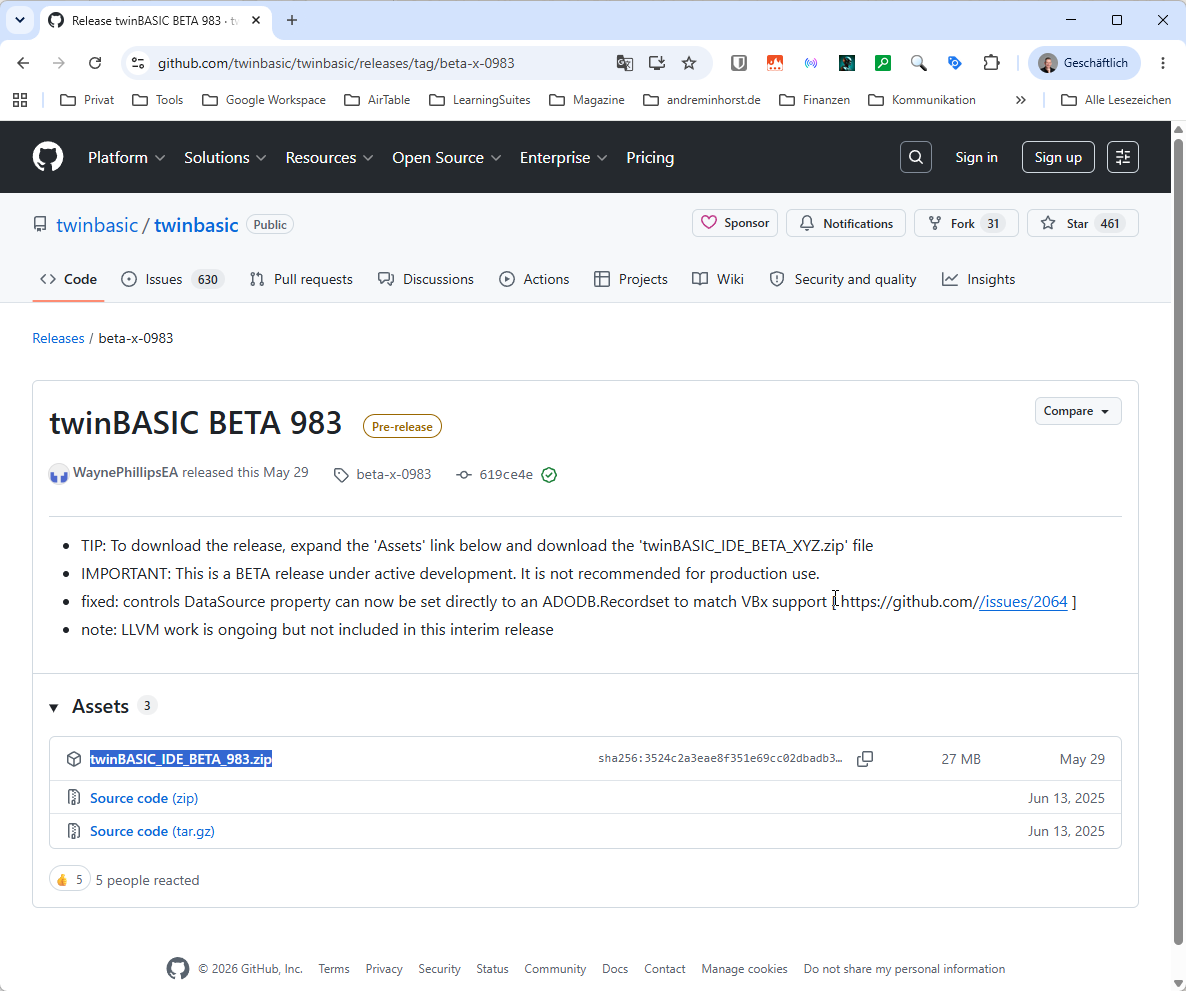This screenshot has height=991, width=1186.
Task: Open a new browser tab
Action: [292, 20]
